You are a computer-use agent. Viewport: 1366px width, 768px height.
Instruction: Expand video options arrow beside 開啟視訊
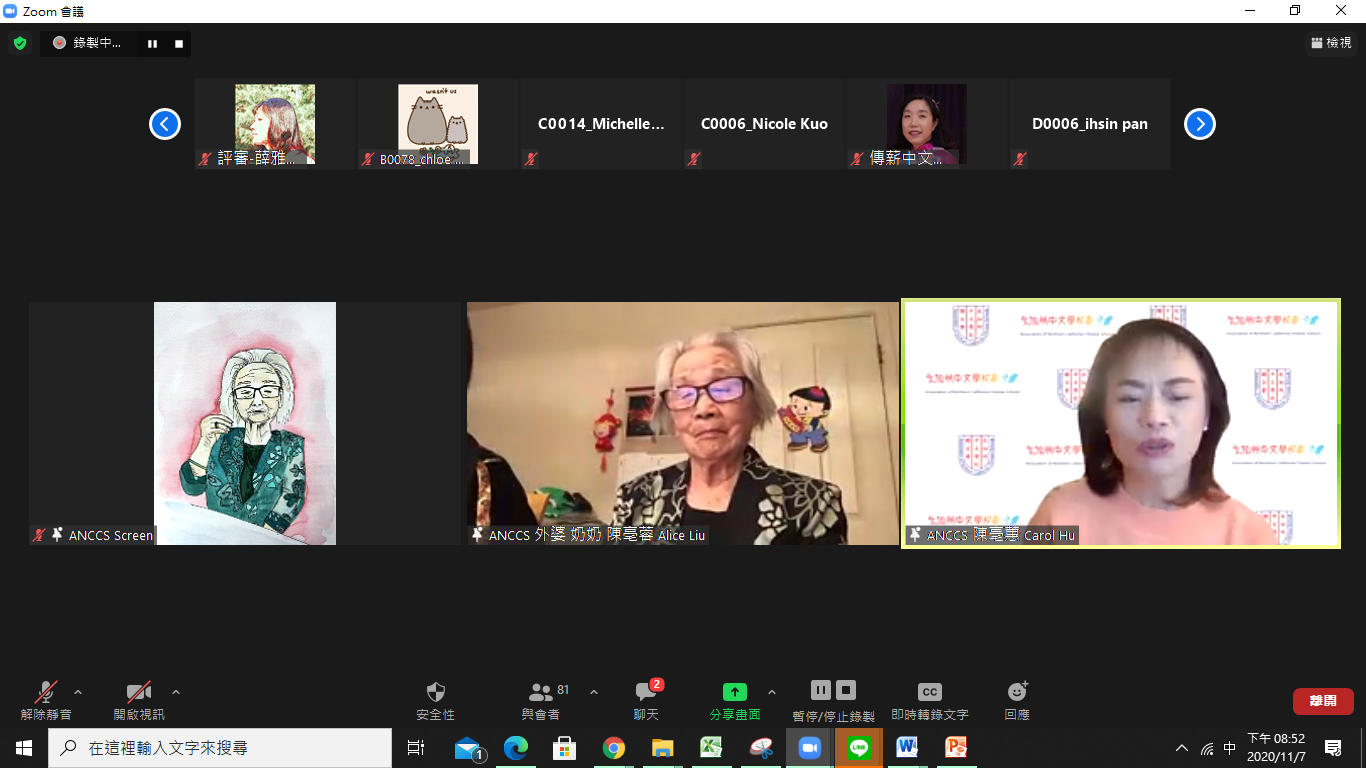tap(176, 692)
